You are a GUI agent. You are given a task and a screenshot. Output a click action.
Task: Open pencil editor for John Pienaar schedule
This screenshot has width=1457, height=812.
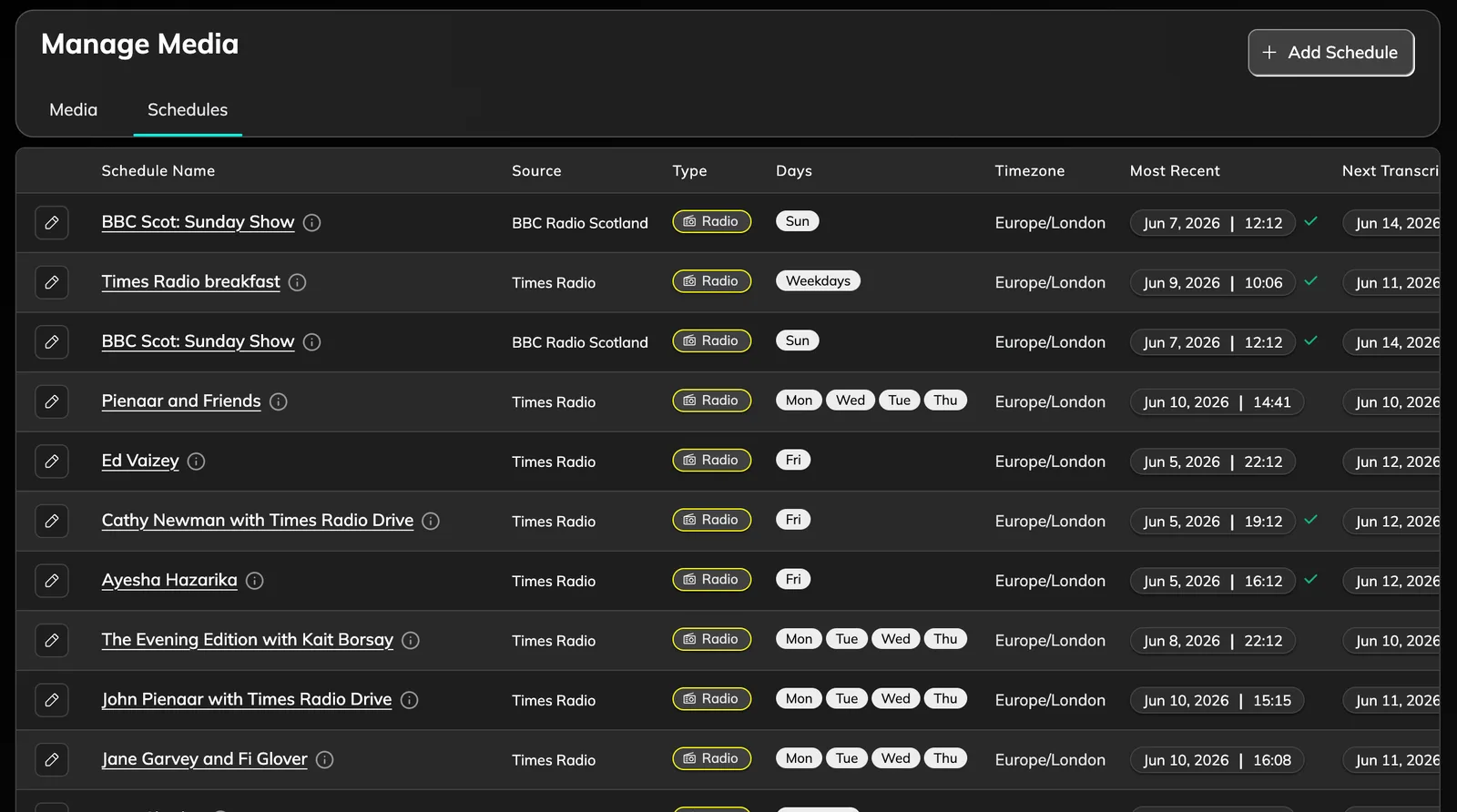click(52, 700)
